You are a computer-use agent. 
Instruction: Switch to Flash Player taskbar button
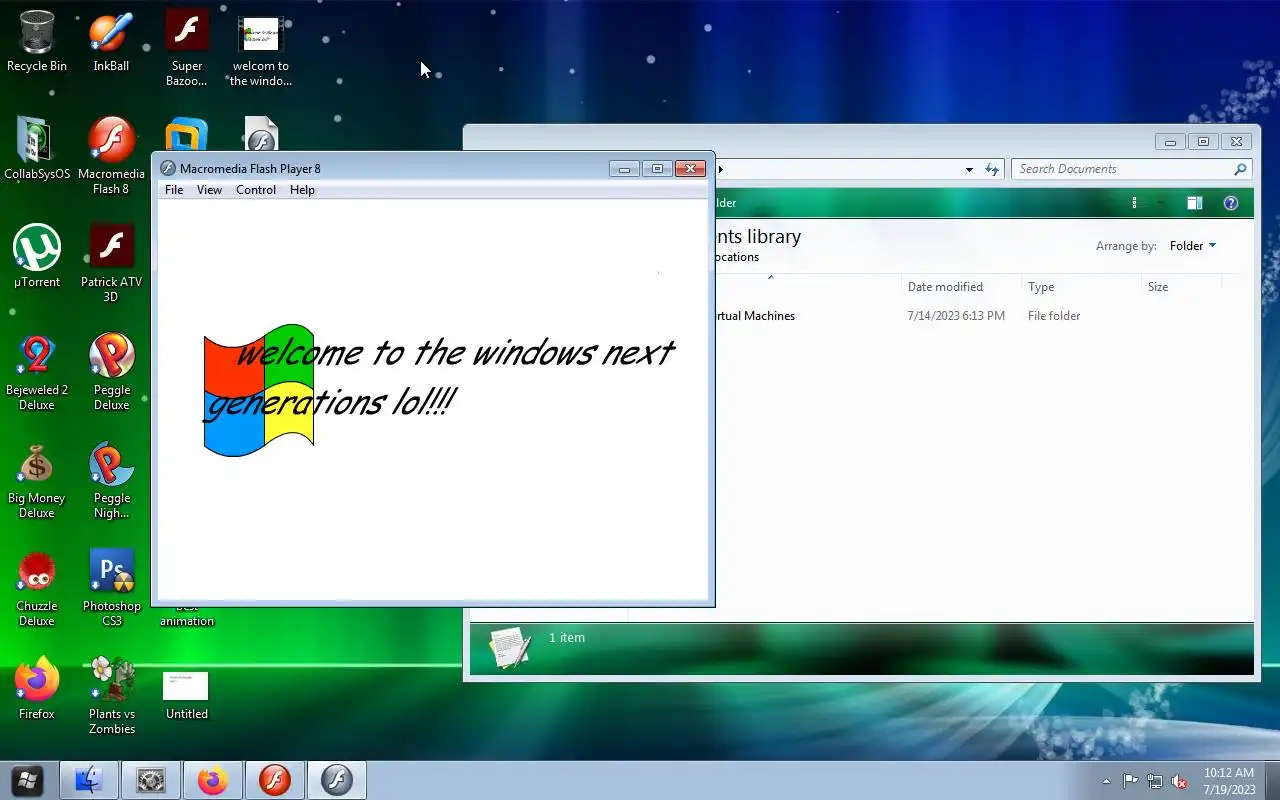(x=337, y=780)
